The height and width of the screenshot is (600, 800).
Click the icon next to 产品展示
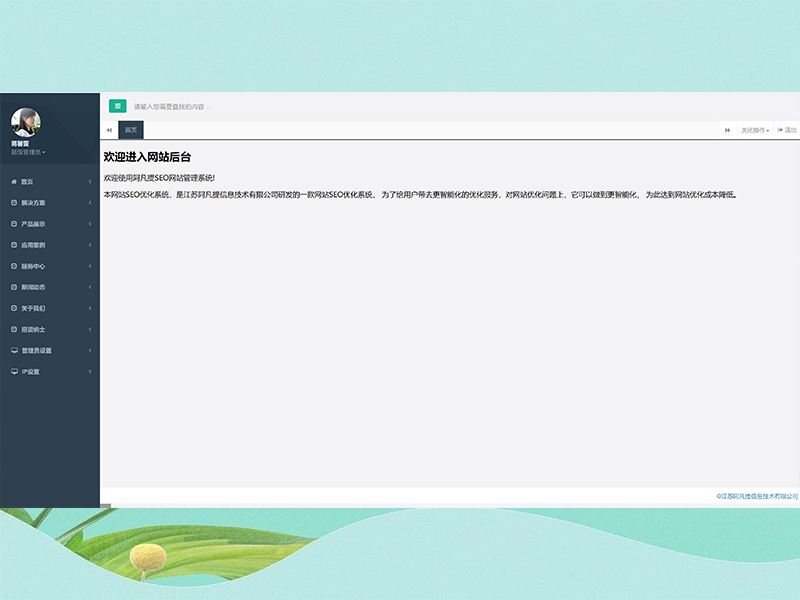click(13, 224)
